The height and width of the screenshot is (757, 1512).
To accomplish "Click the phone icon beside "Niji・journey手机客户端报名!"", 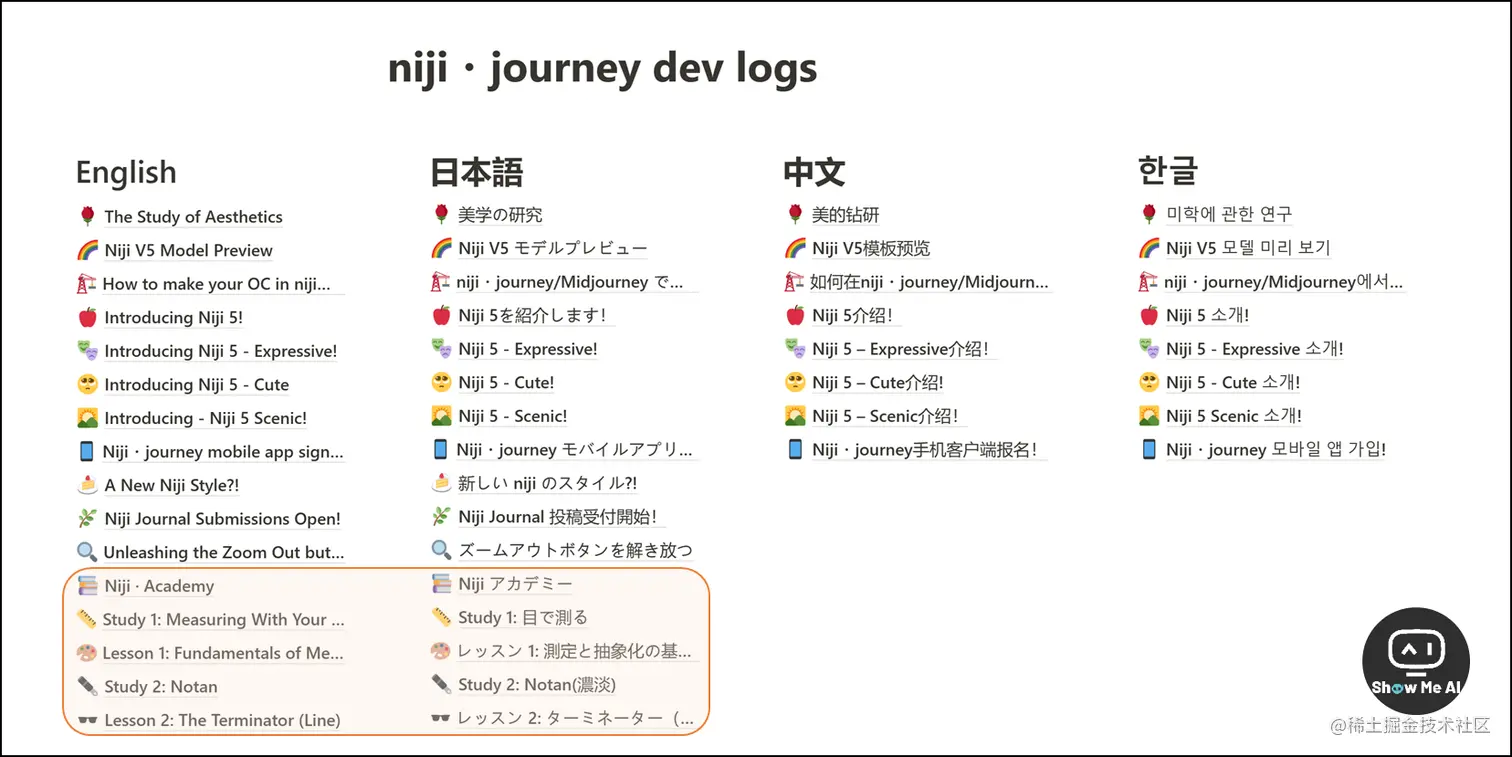I will (795, 449).
